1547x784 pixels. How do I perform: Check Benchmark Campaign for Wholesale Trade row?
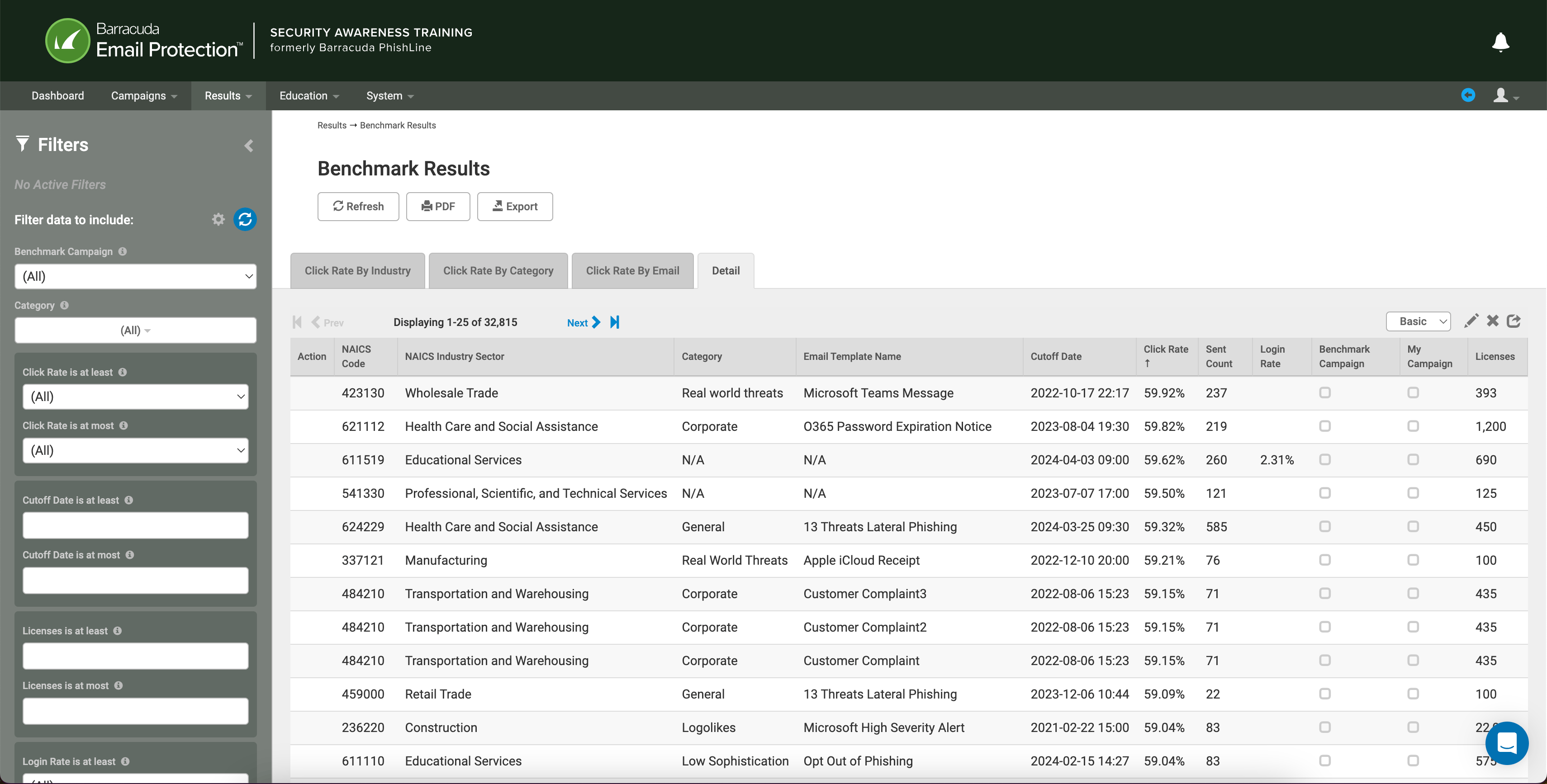1325,392
